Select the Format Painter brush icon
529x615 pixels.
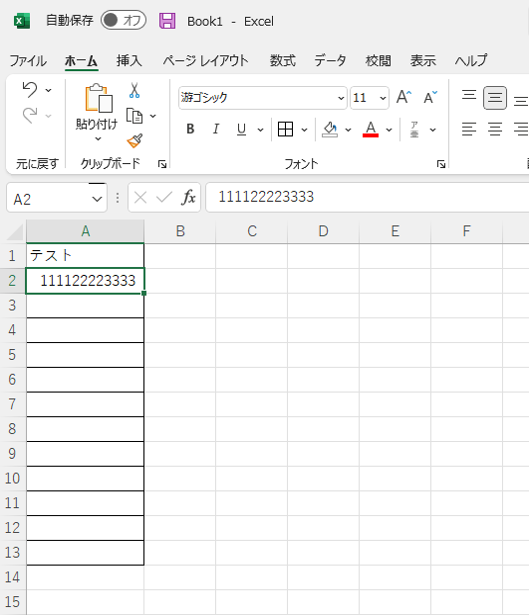click(x=135, y=141)
